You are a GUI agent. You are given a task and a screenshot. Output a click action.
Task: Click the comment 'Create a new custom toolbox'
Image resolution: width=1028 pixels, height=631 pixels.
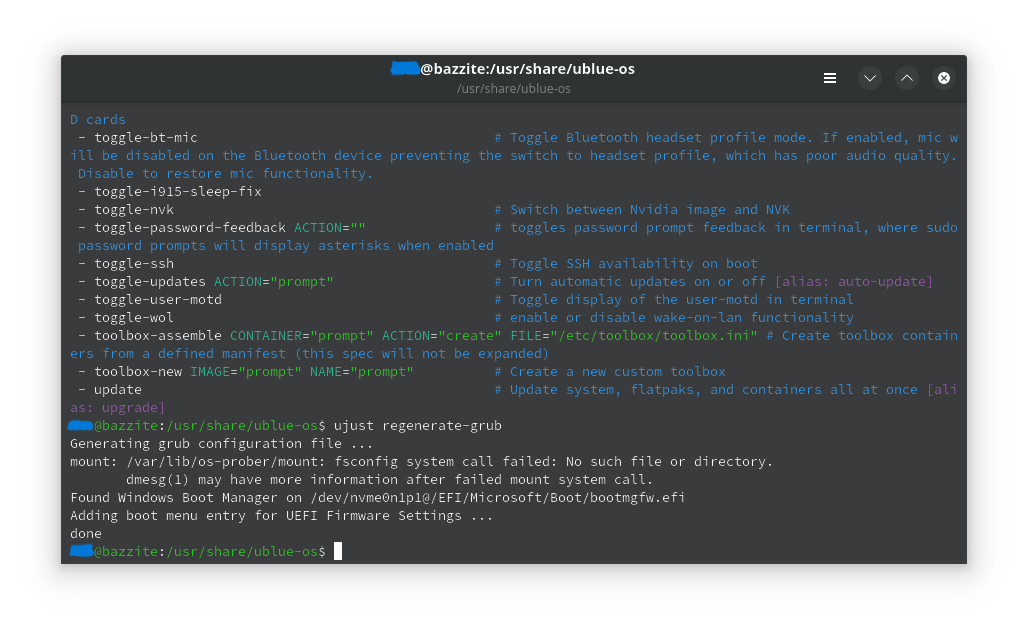[610, 372]
